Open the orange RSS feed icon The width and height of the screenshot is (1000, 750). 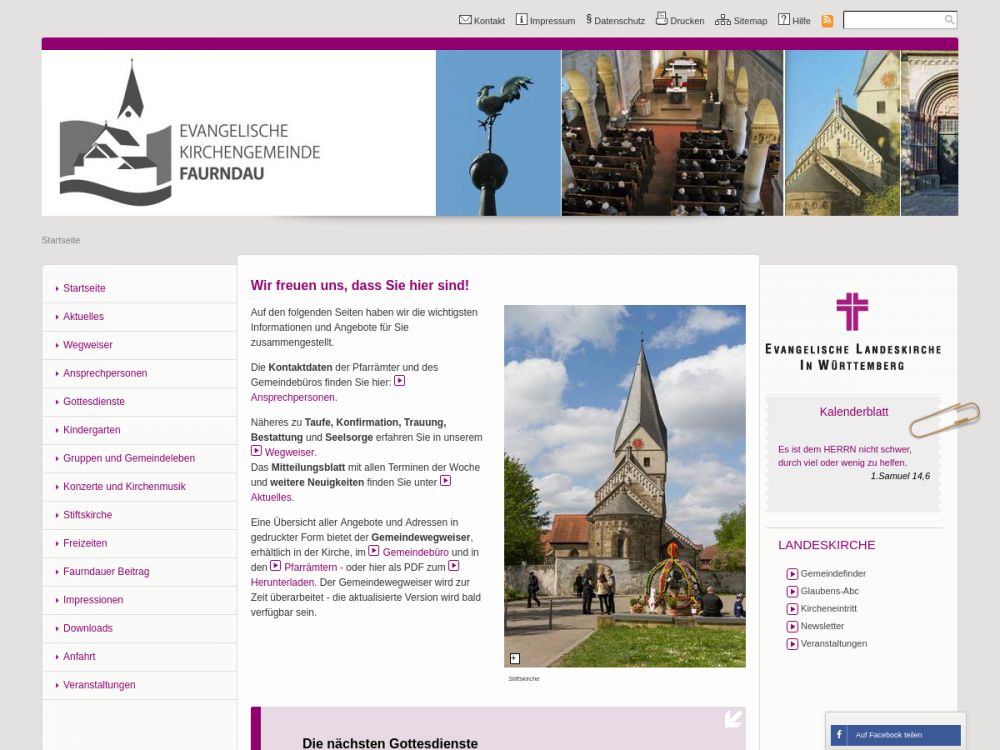pyautogui.click(x=827, y=21)
